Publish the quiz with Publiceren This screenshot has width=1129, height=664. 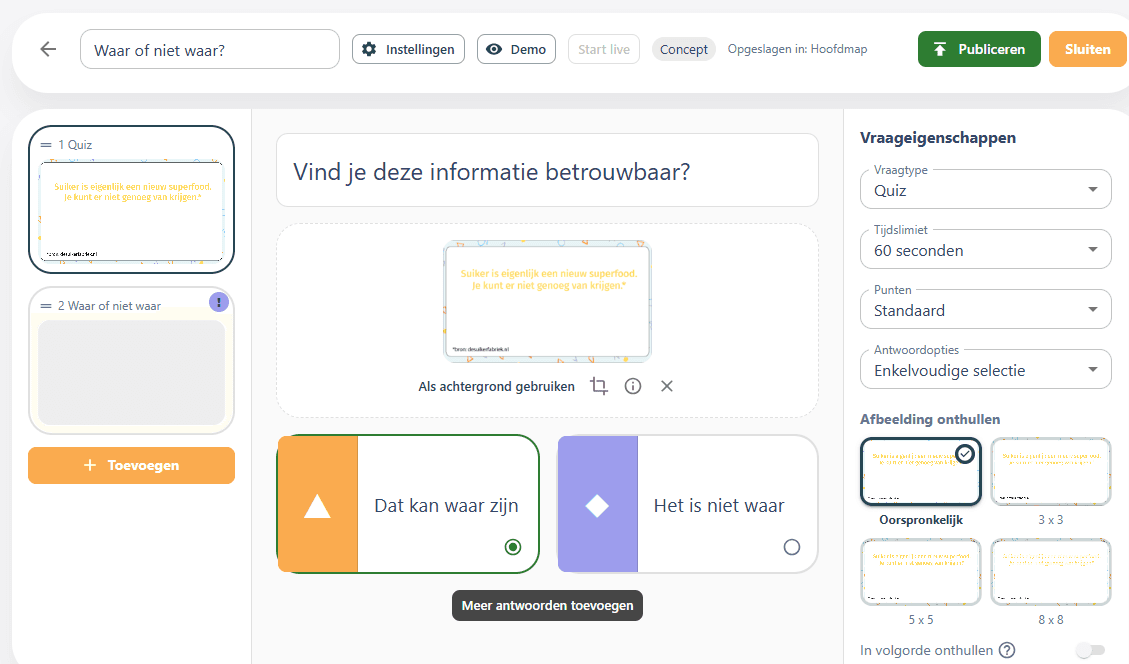tap(979, 49)
